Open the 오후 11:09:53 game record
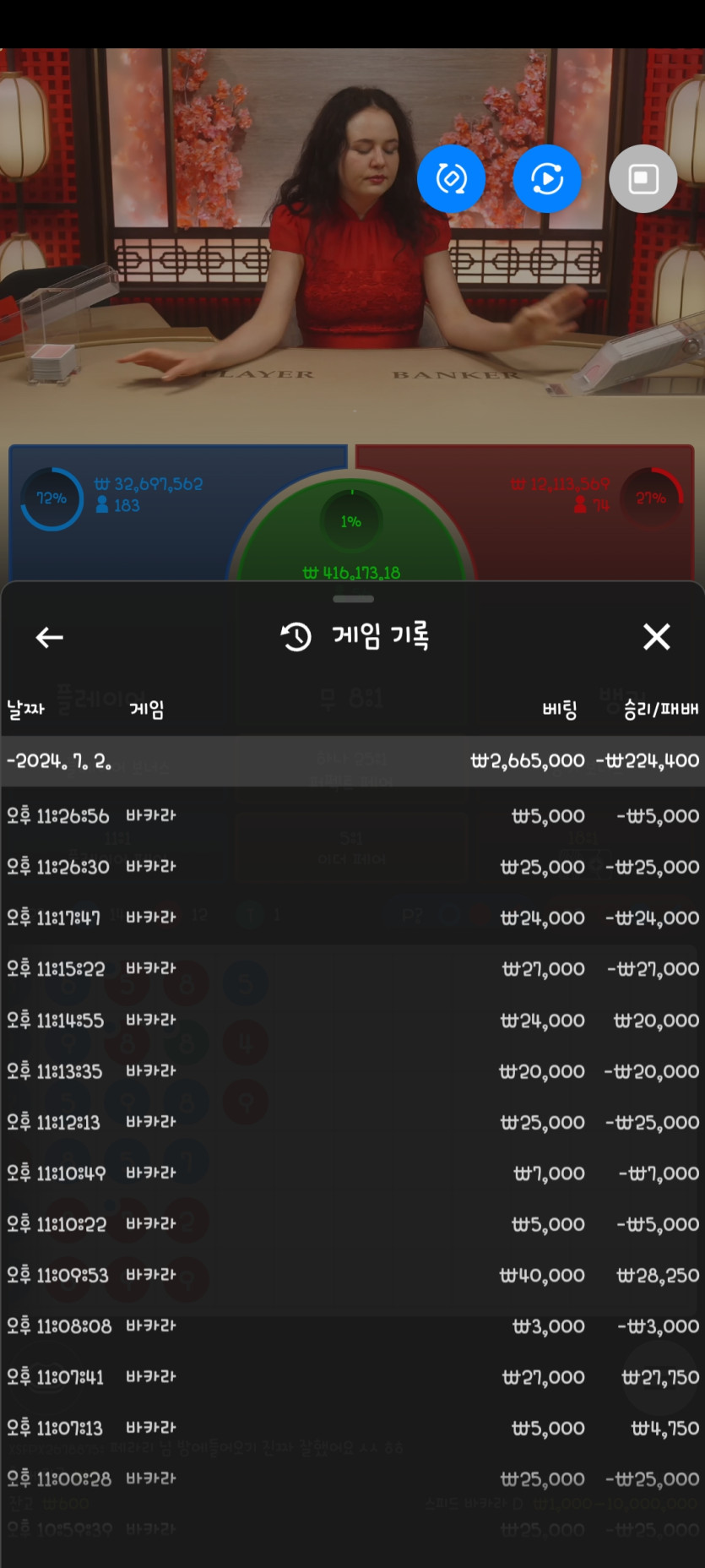705x1568 pixels. (x=353, y=1275)
